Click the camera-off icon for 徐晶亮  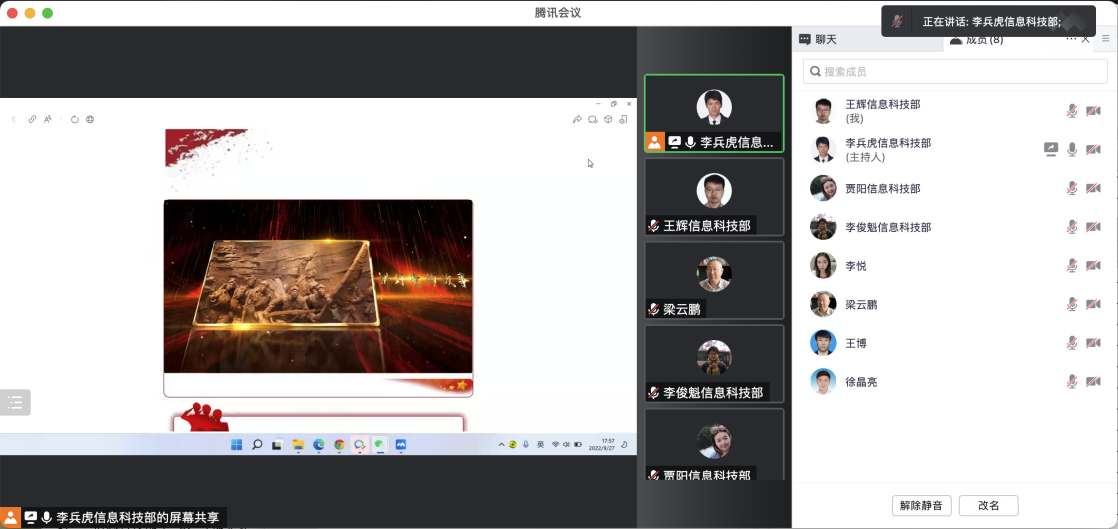point(1093,382)
